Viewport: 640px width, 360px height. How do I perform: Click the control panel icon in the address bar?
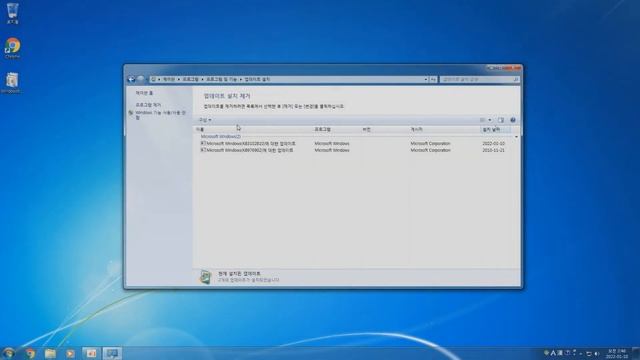(153, 79)
